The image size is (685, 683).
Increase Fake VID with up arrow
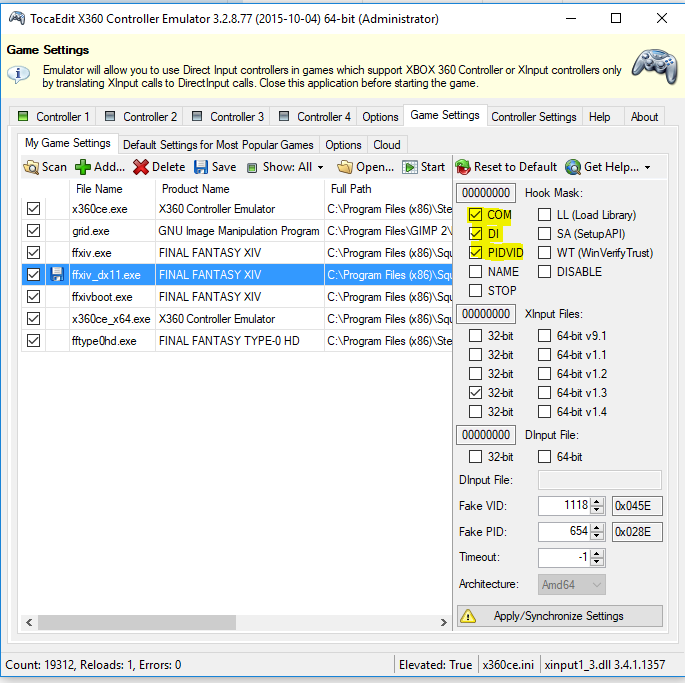(597, 502)
